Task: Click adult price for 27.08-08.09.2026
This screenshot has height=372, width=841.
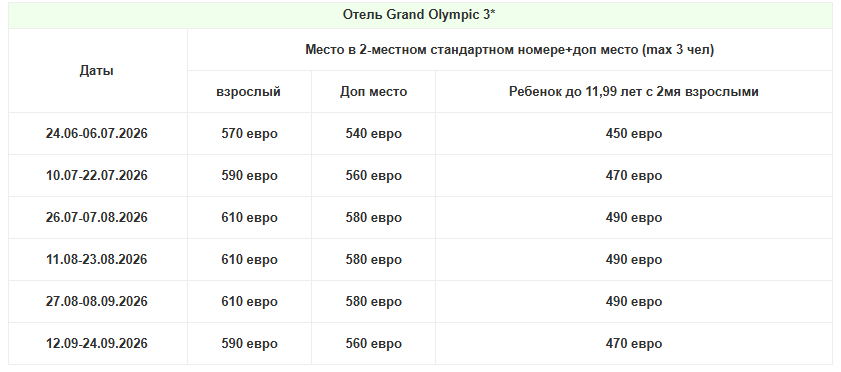Action: click(249, 301)
